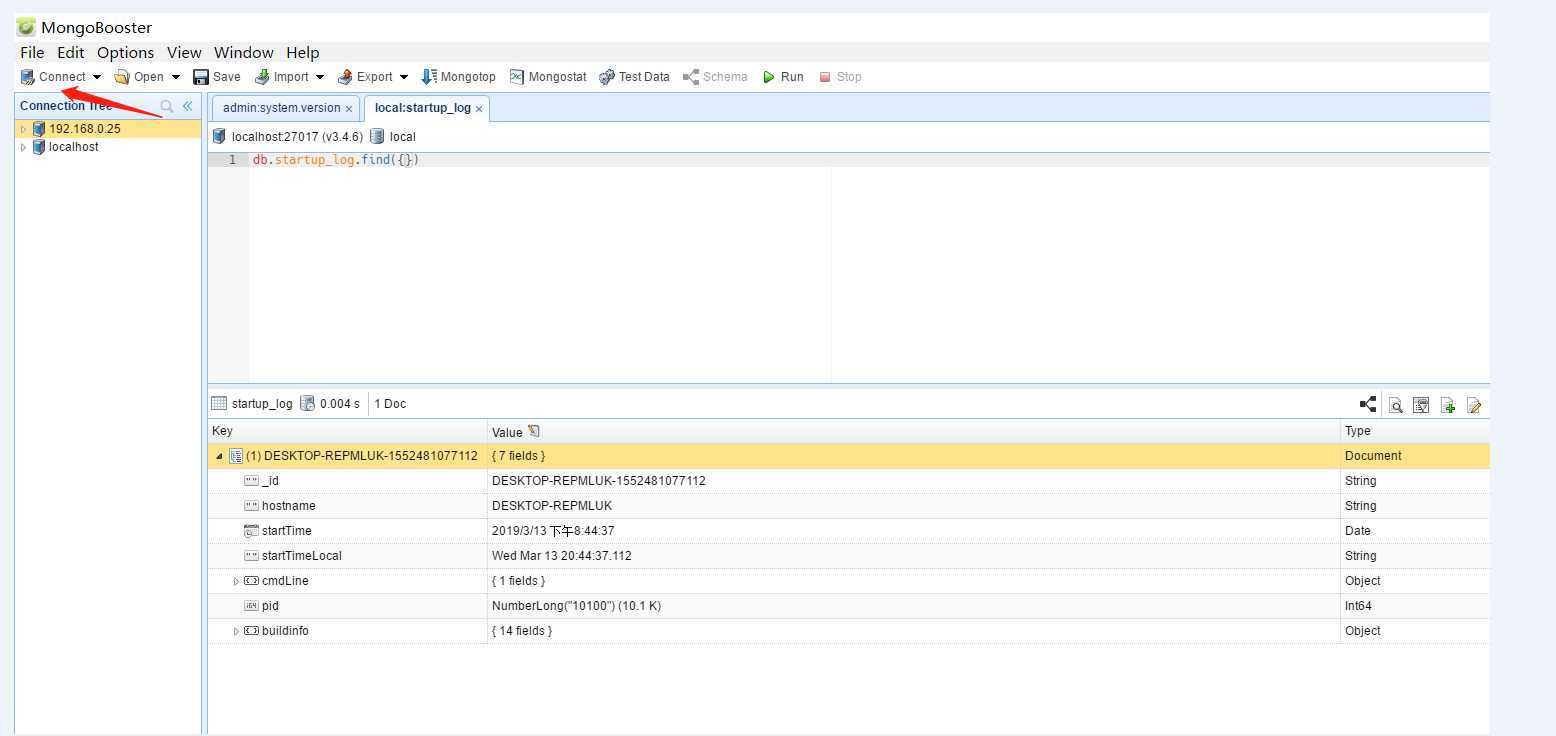Select the startTime field row
Viewport: 1556px width, 736px height.
(x=849, y=531)
